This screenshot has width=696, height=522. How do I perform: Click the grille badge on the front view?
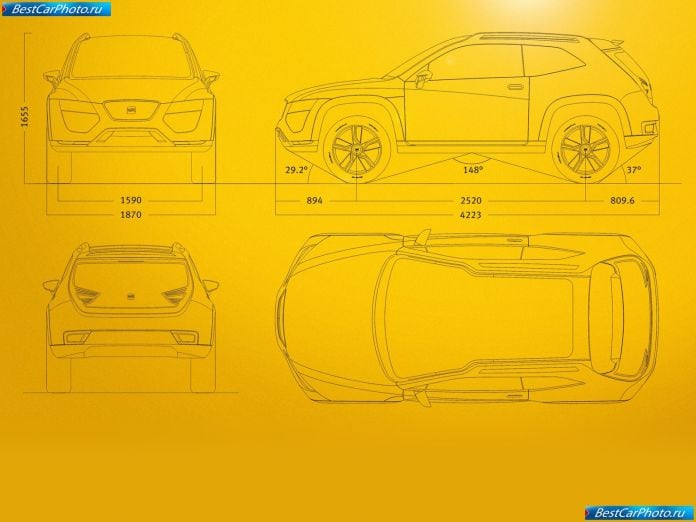pos(131,109)
